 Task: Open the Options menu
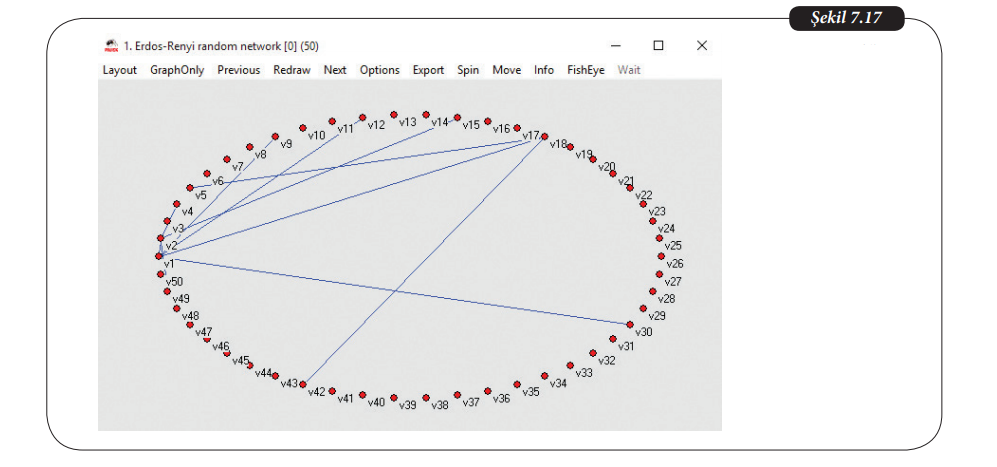click(x=379, y=70)
